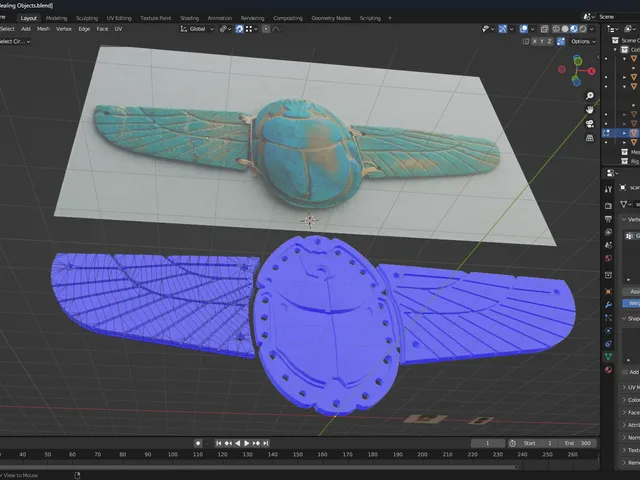Open viewport shading options dropdown arrow
Image resolution: width=640 pixels, height=480 pixels.
click(x=591, y=29)
